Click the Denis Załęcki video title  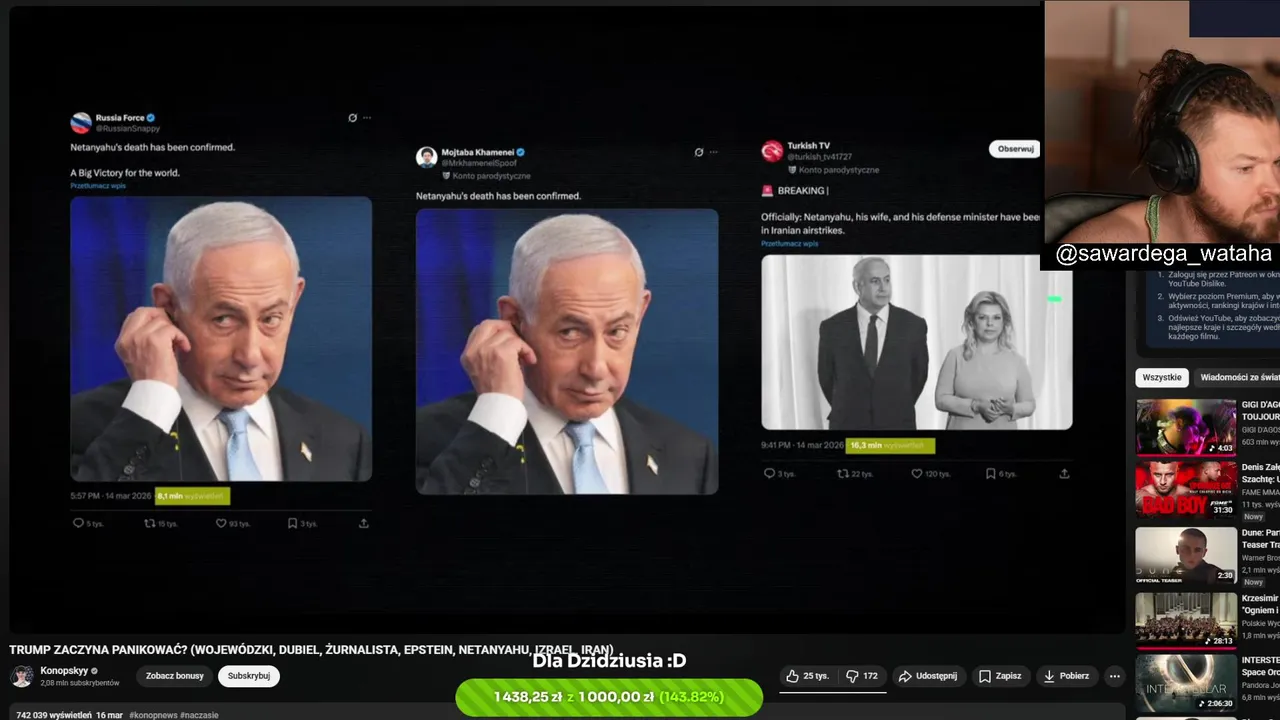click(x=1261, y=473)
